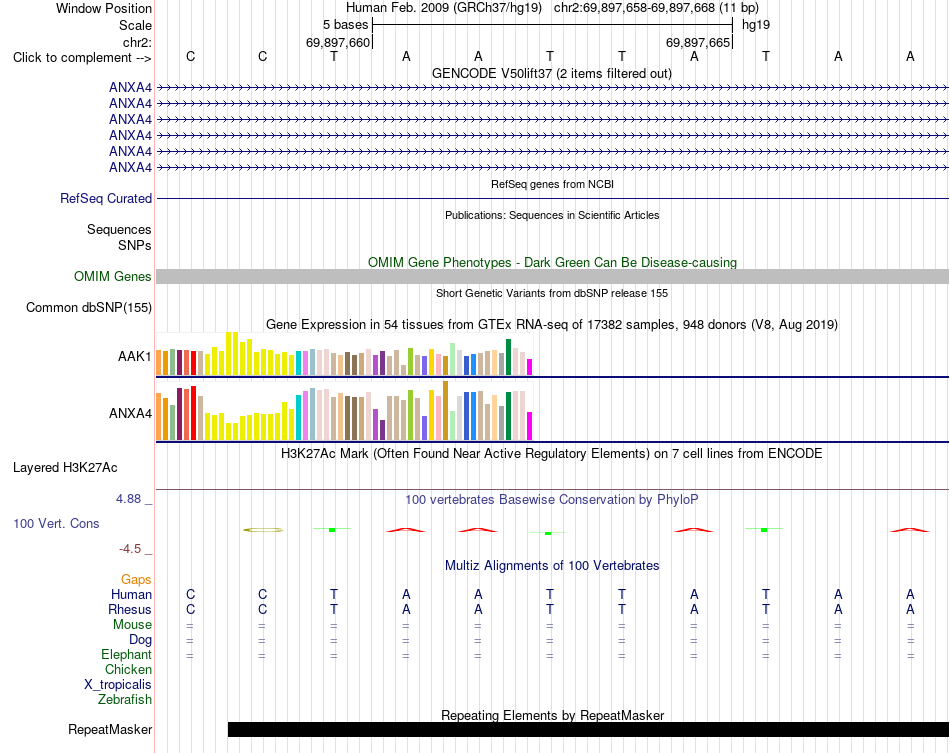Click the Common dbSNP(155) label
The height and width of the screenshot is (753, 950).
(x=88, y=307)
